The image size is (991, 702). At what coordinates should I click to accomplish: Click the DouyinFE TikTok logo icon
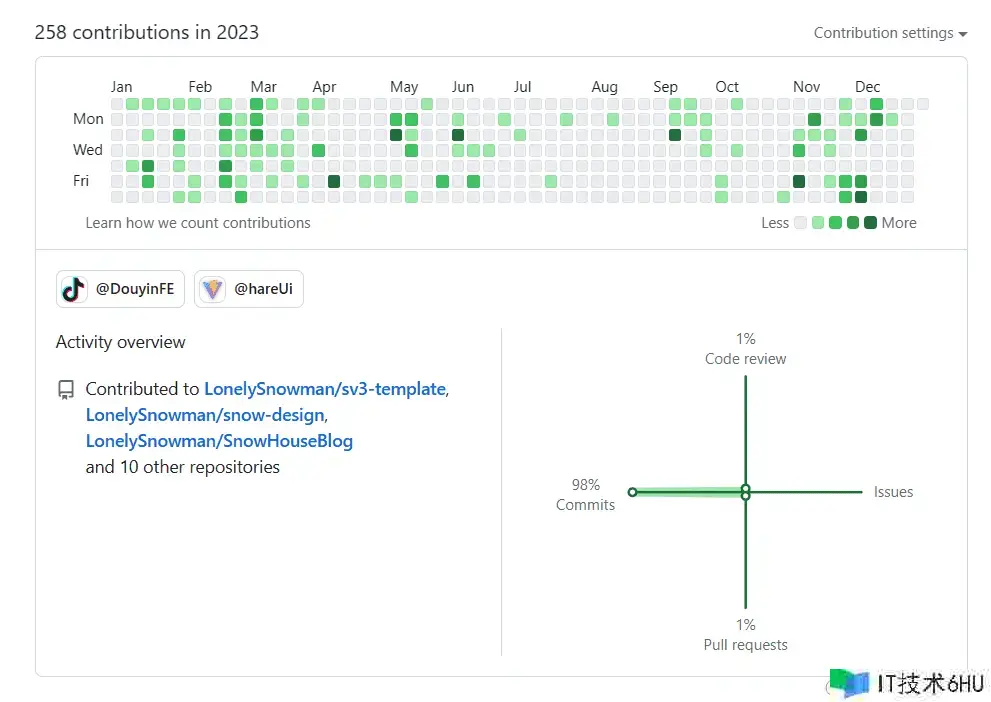click(74, 290)
